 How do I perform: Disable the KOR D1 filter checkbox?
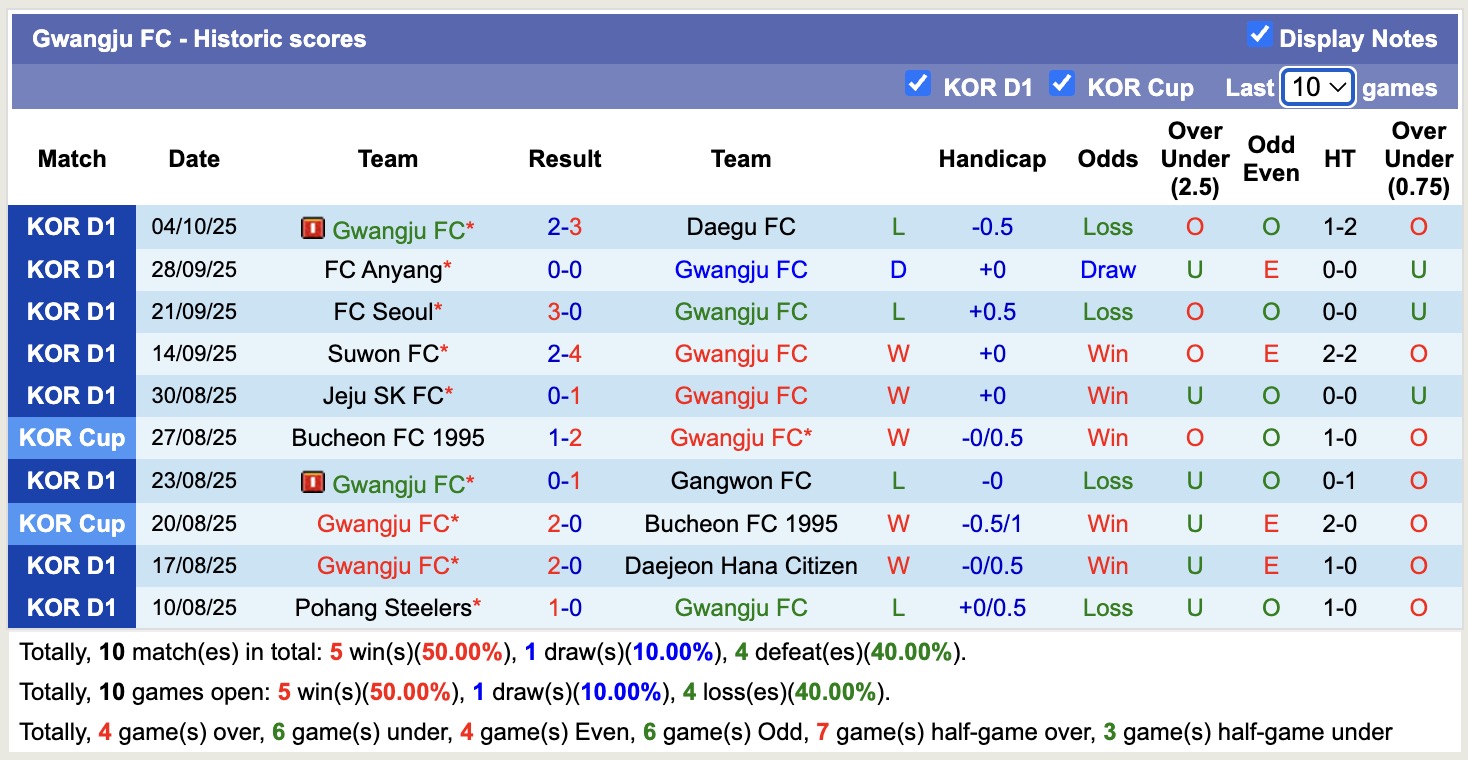tap(917, 84)
